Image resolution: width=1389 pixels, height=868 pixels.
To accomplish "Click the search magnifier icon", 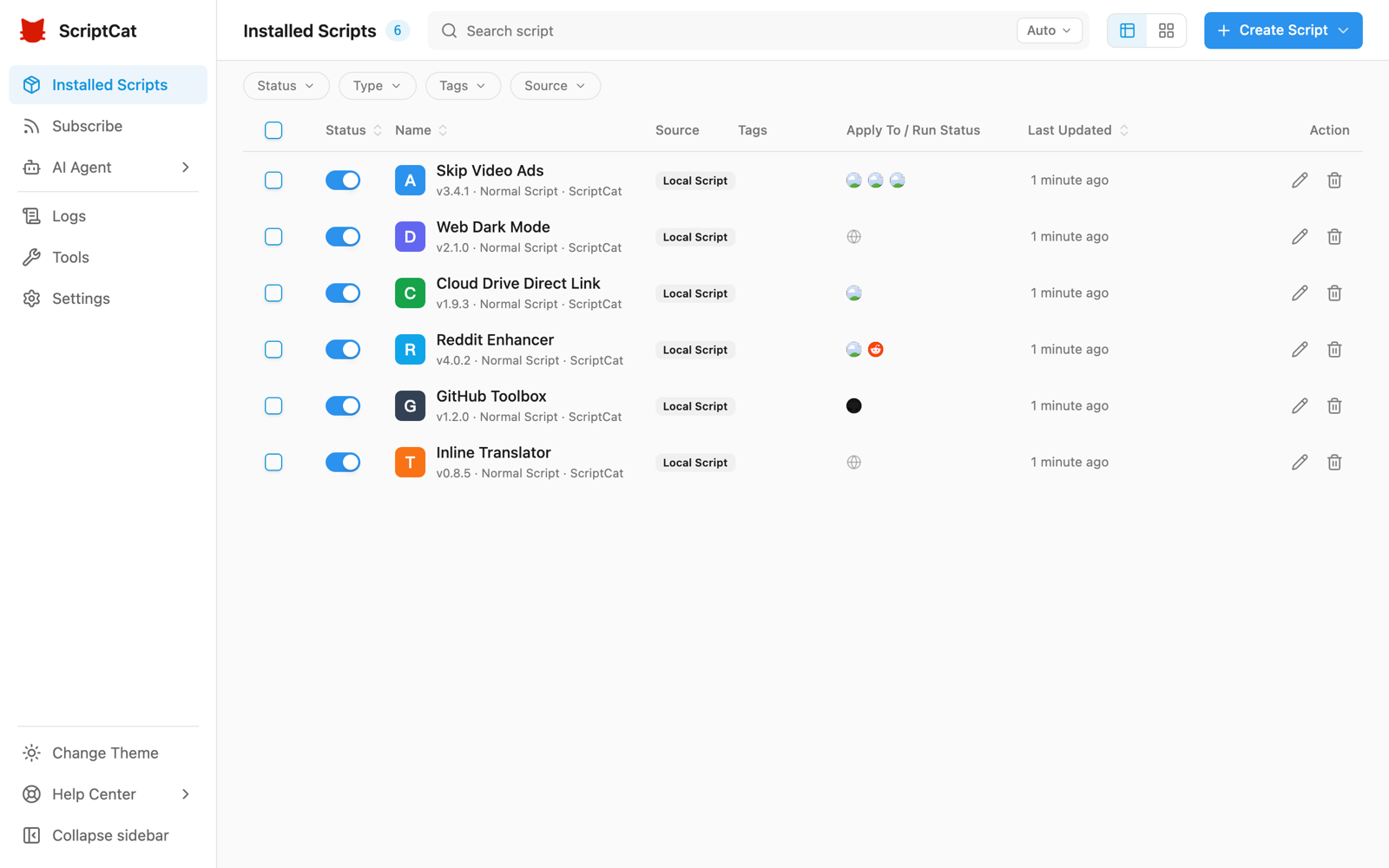I will pos(449,30).
